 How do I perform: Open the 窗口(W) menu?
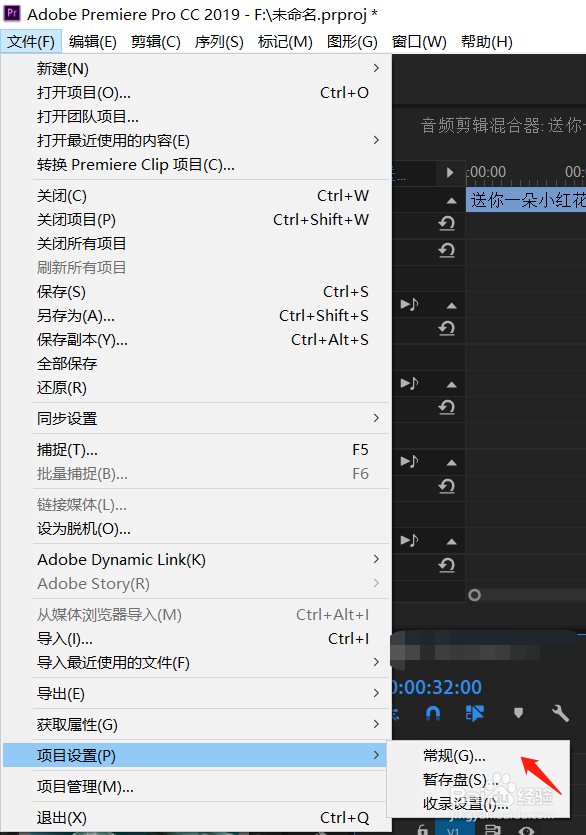pos(419,42)
